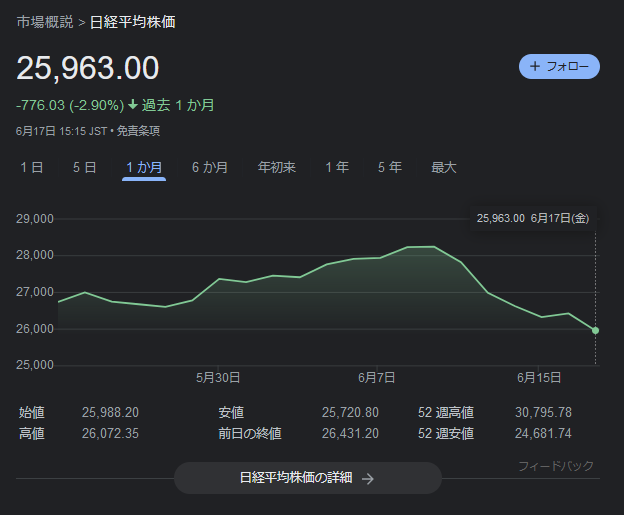Click the 前日の終値 value 26,431.20
The height and width of the screenshot is (515, 624).
(350, 433)
